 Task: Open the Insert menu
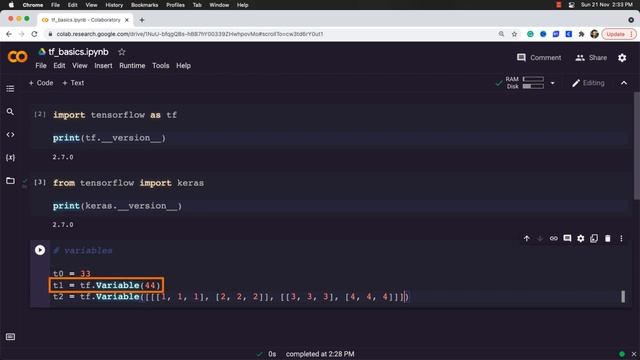pyautogui.click(x=103, y=66)
